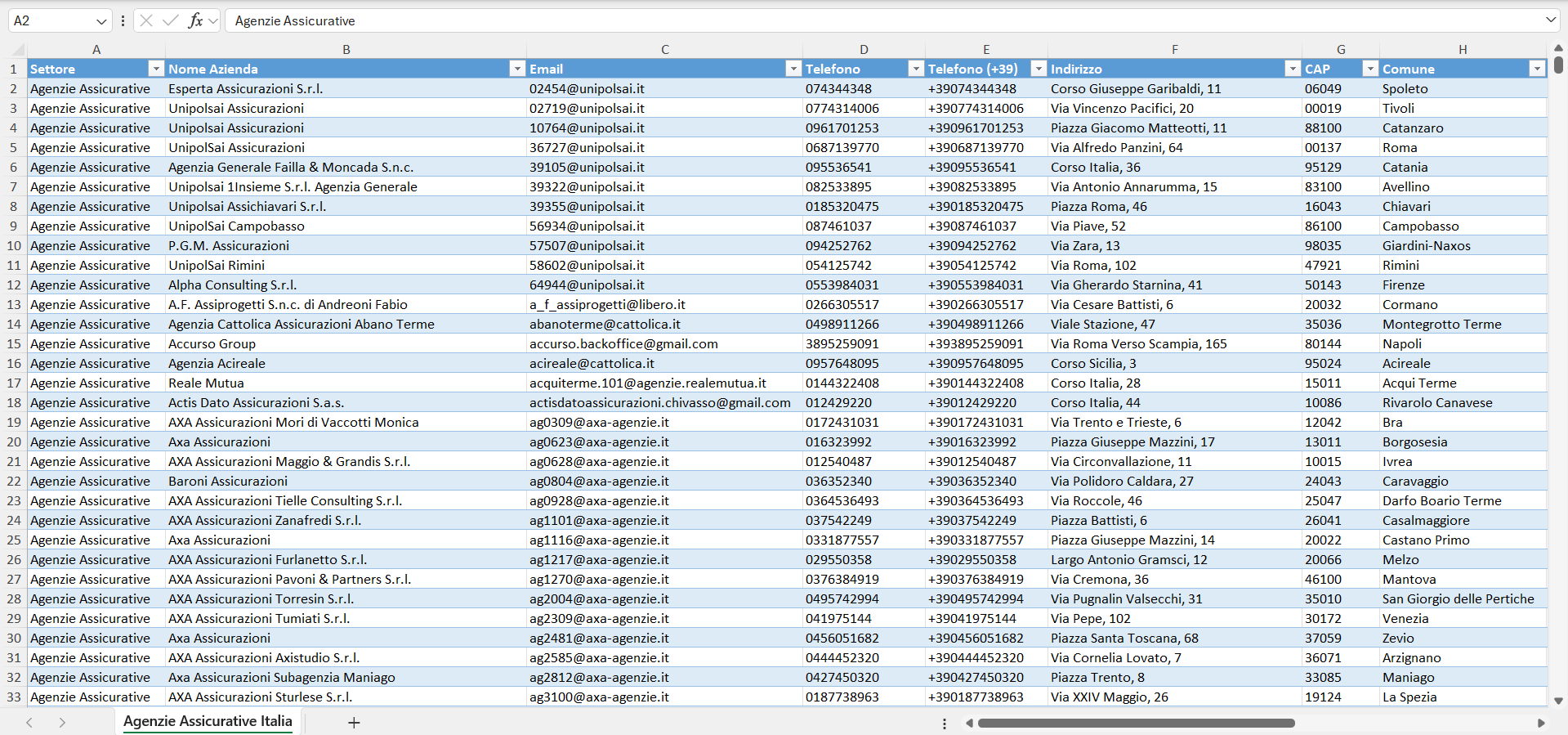The image size is (1568, 735).
Task: Select cell AXA Assicurazioni Axistudio S.r.l.
Action: 346,657
